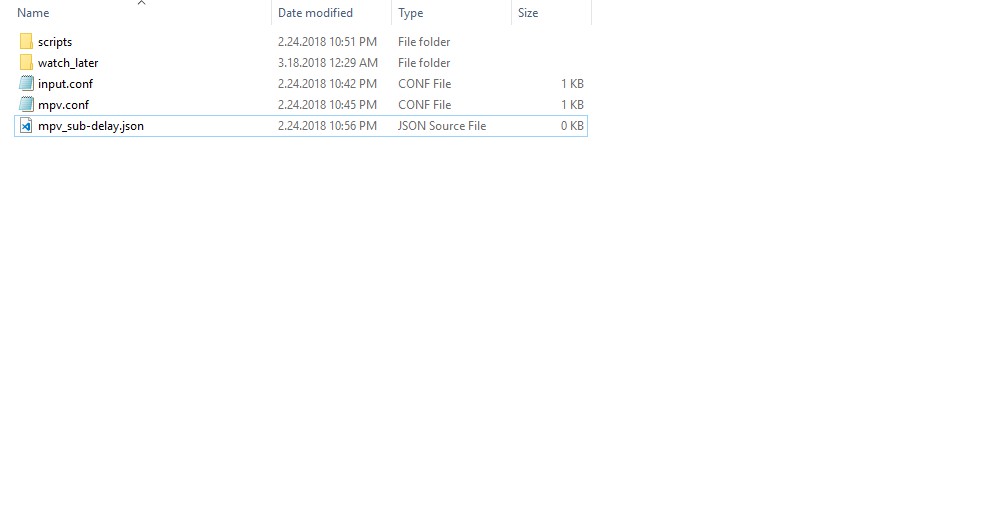
Task: Select the mpv.conf file icon
Action: click(26, 105)
